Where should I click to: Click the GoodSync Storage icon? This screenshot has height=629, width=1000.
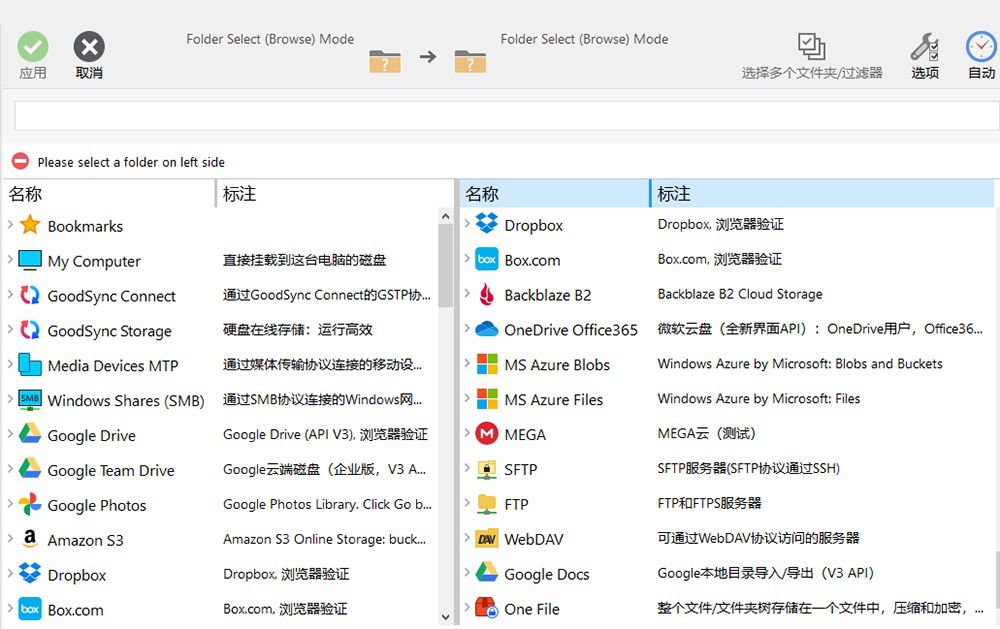(30, 330)
